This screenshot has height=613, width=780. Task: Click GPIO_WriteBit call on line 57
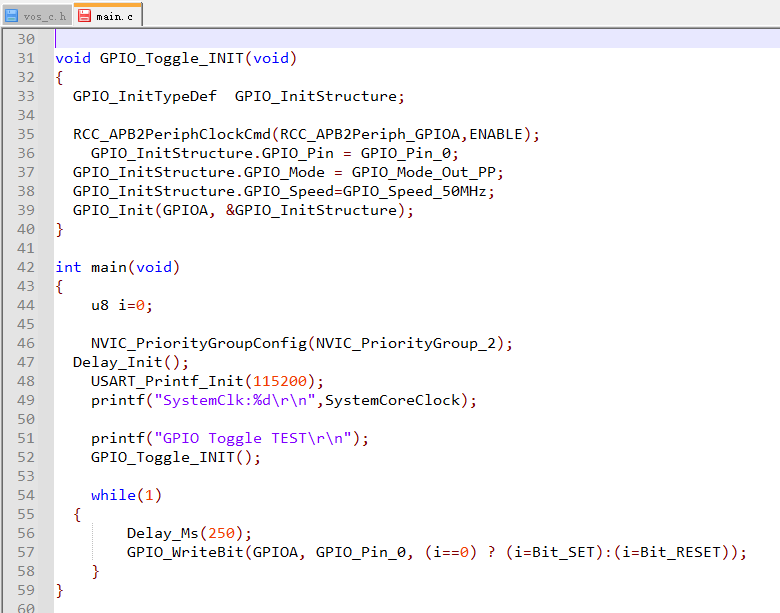(185, 553)
